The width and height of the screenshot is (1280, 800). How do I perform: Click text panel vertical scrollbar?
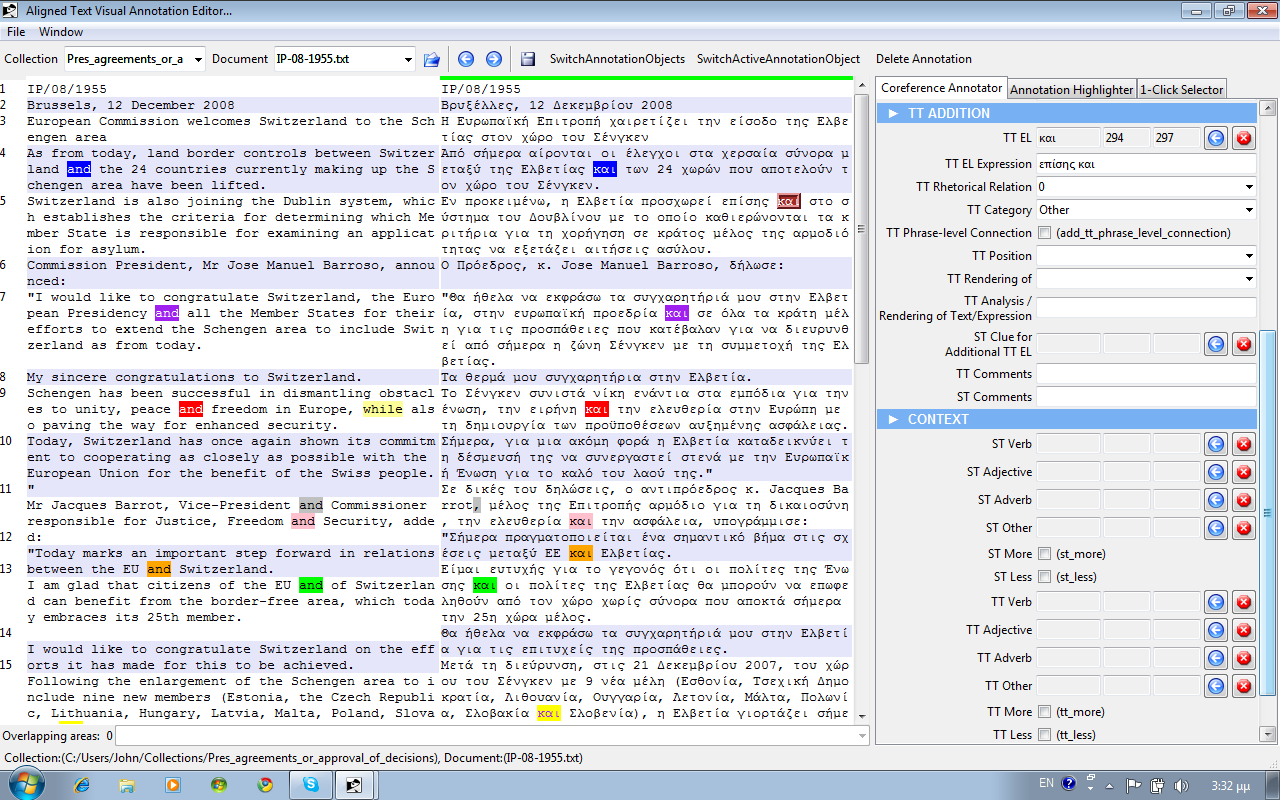click(x=863, y=230)
